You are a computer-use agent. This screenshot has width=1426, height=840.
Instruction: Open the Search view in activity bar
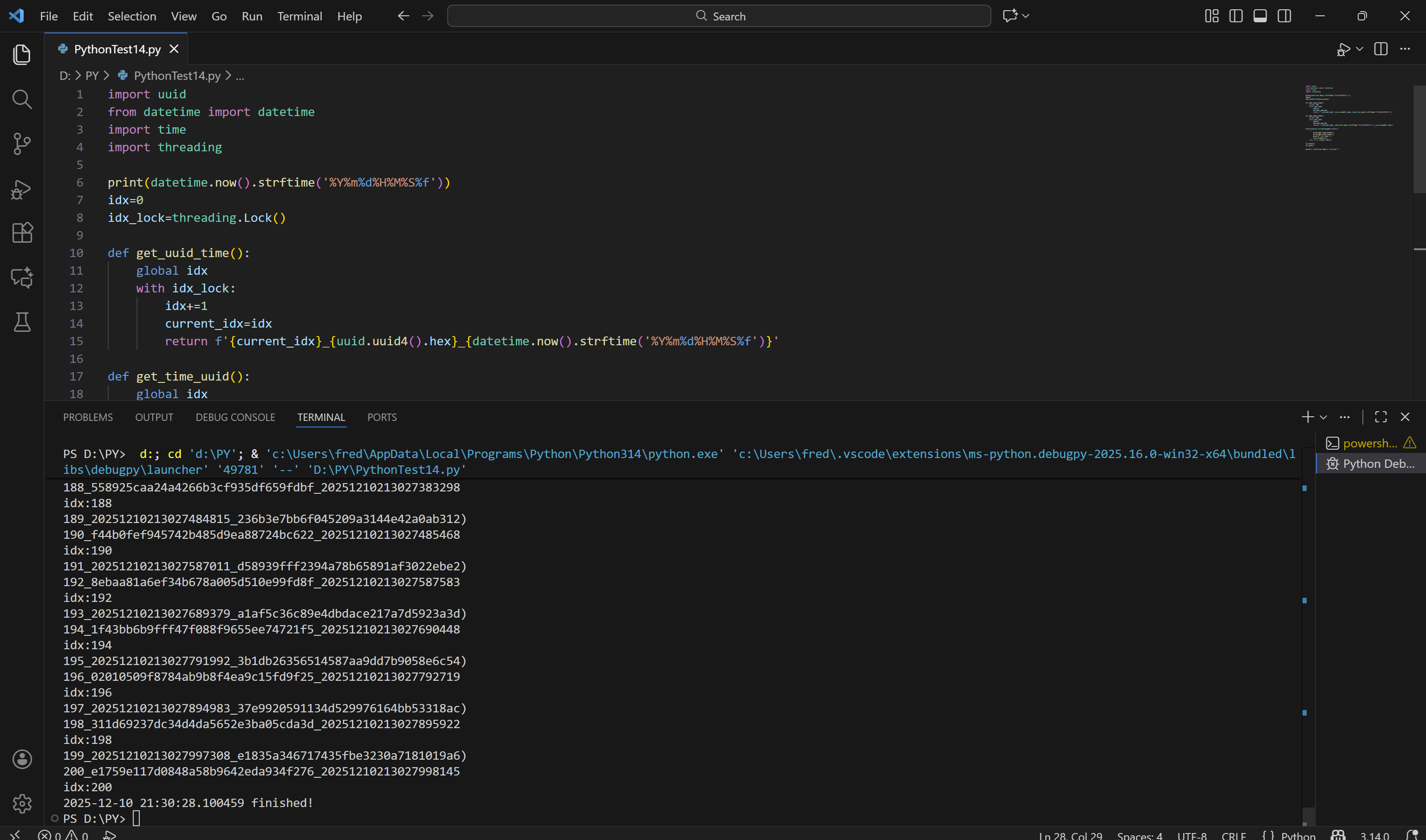pos(21,99)
